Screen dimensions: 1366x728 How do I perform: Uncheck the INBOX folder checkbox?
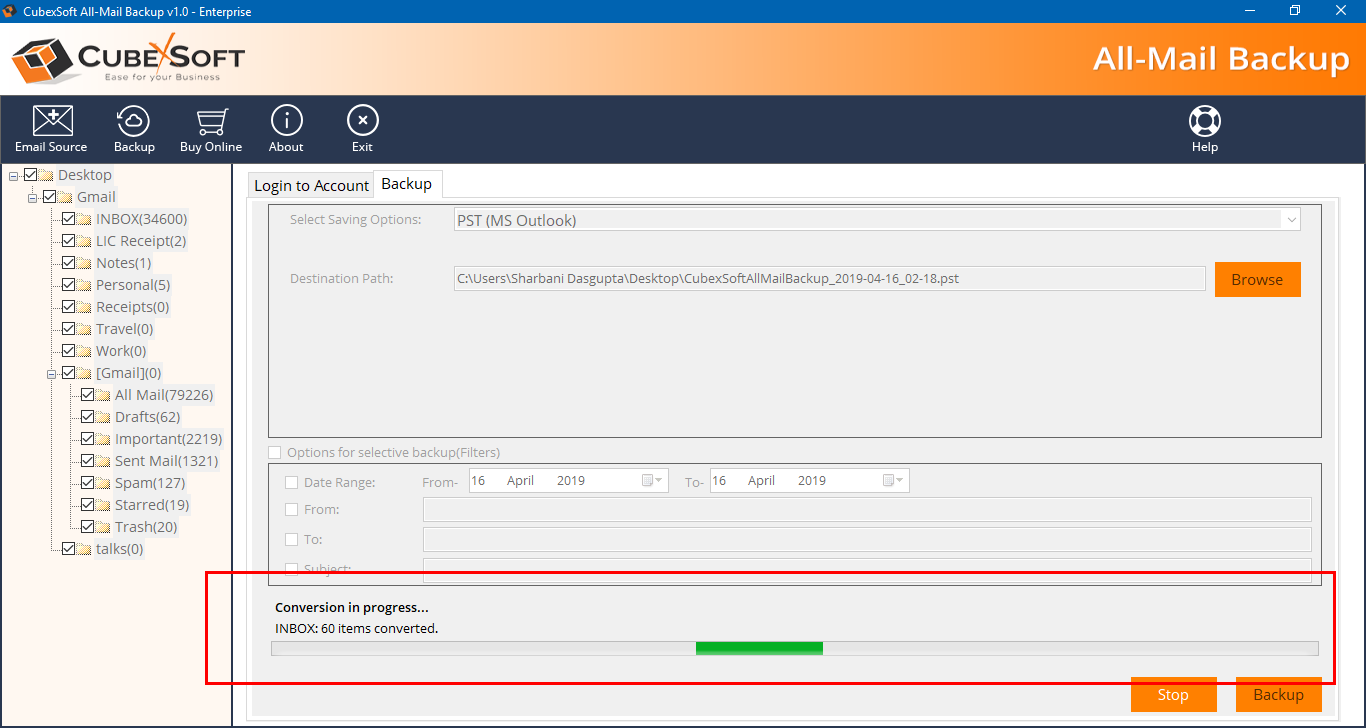click(x=69, y=219)
